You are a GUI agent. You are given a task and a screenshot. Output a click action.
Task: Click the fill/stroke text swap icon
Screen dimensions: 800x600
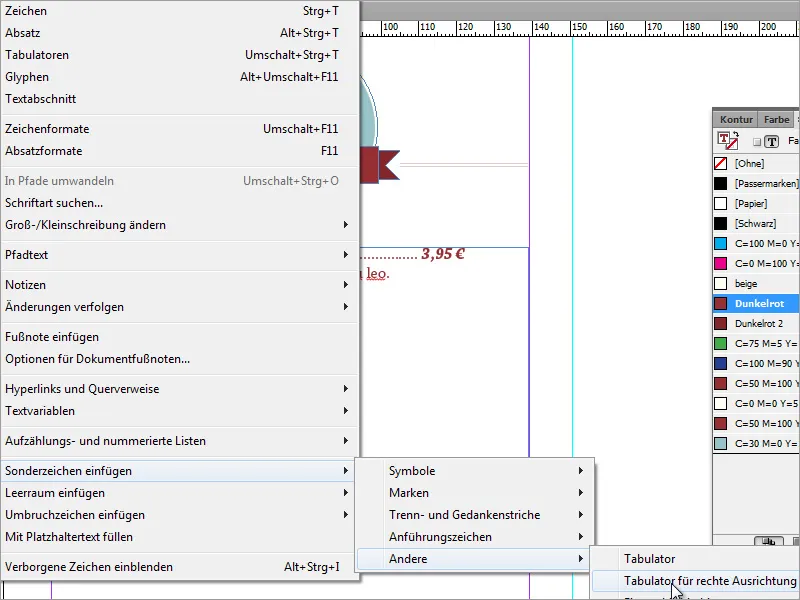click(728, 140)
